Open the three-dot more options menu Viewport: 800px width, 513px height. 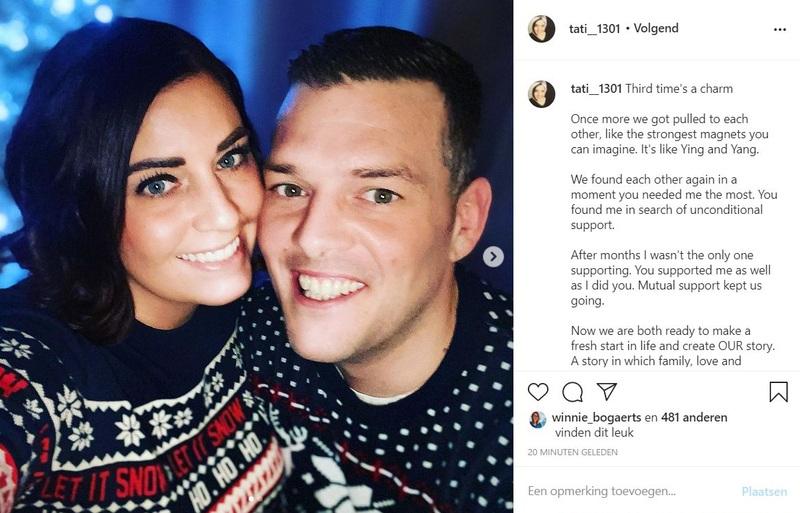tap(780, 30)
